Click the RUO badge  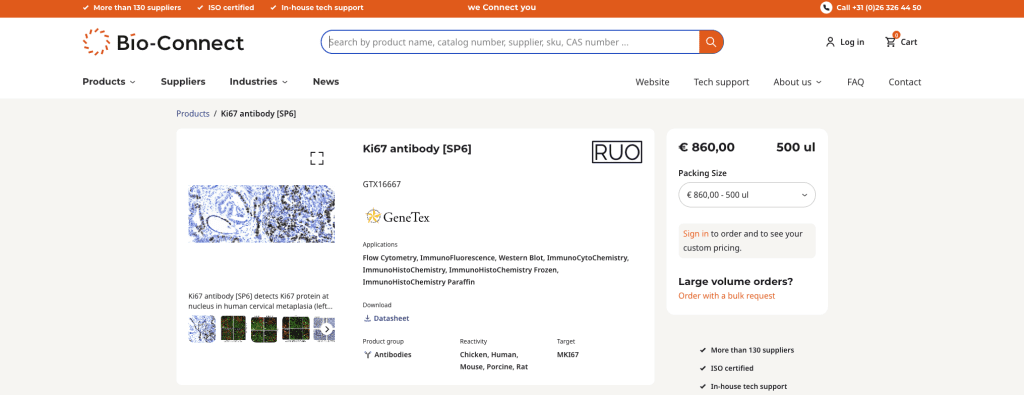[x=616, y=152]
